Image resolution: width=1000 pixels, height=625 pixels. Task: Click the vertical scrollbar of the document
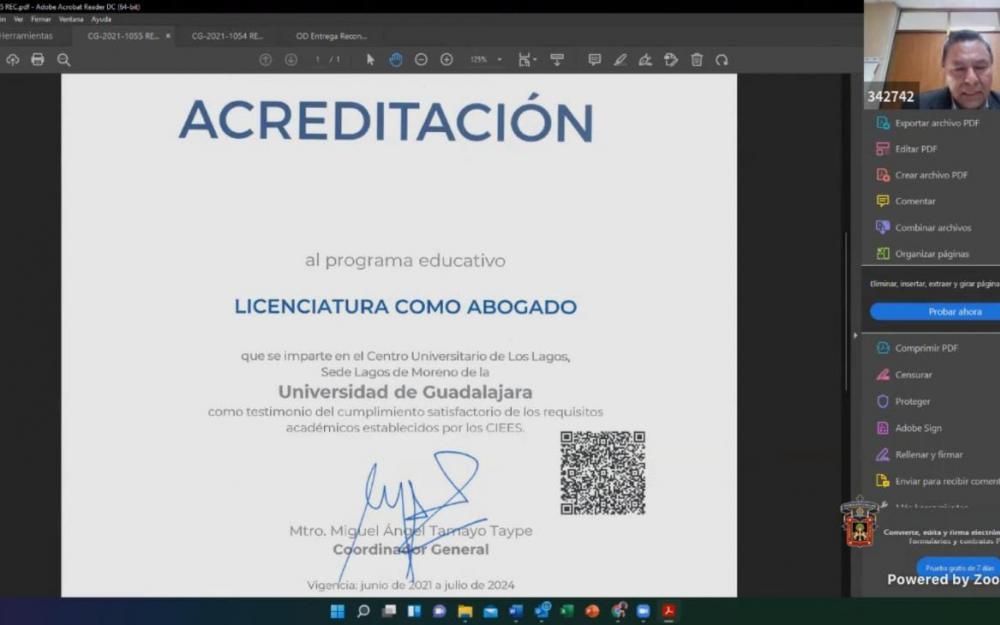(846, 312)
